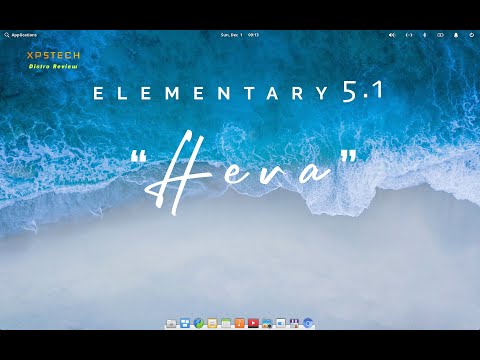
Task: Open System Settings from the dock
Action: click(281, 323)
